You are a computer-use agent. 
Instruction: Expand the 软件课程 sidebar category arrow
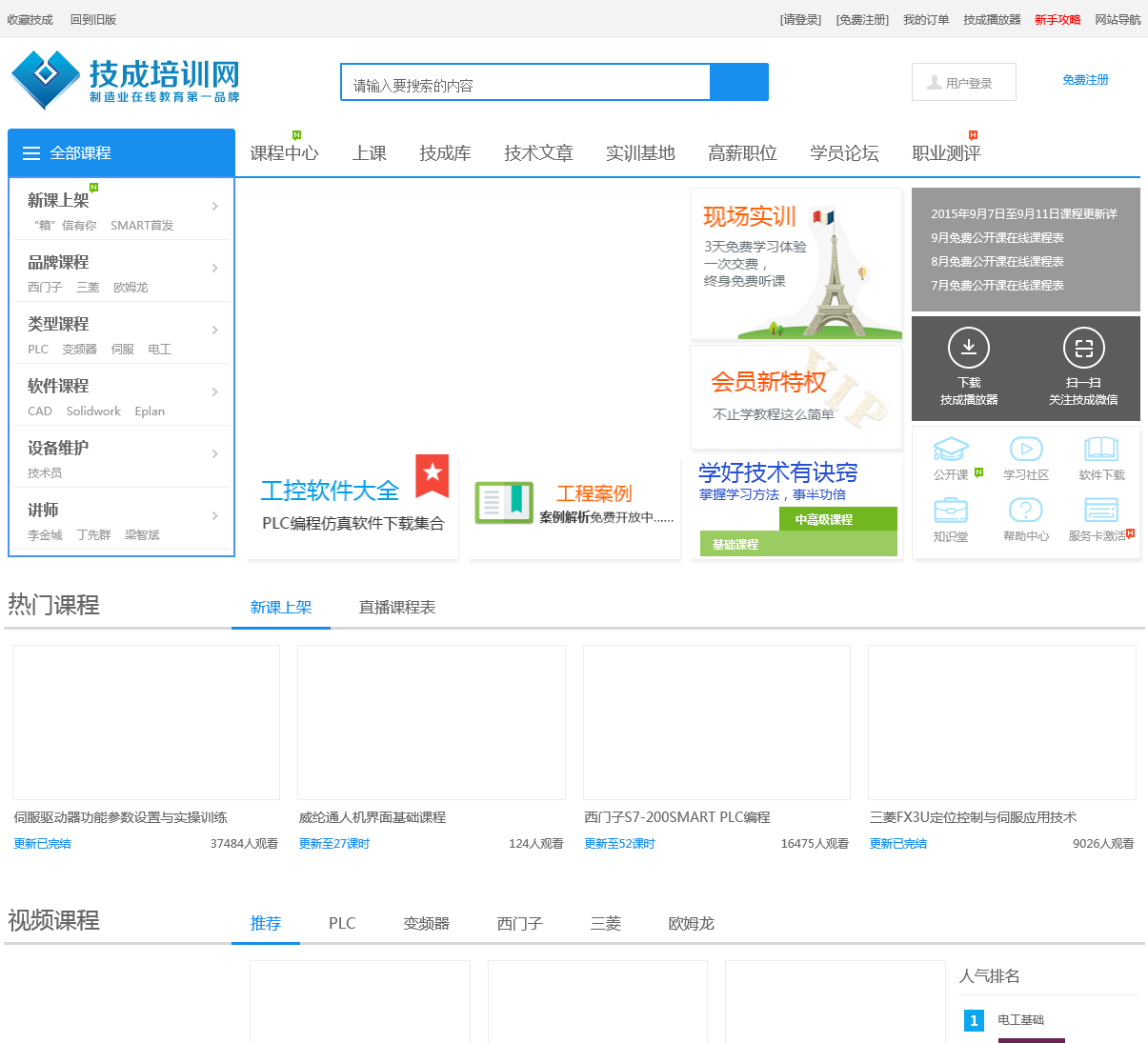(x=215, y=392)
